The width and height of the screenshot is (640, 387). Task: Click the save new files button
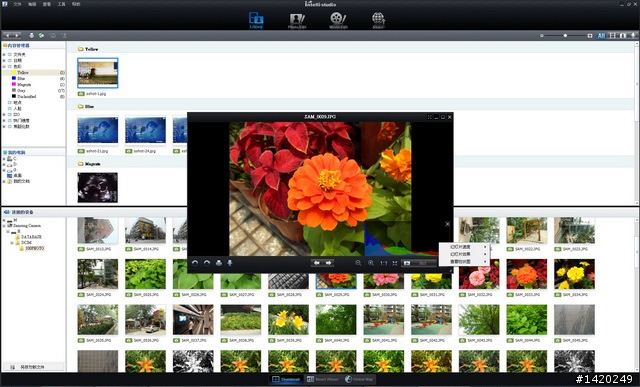33,367
